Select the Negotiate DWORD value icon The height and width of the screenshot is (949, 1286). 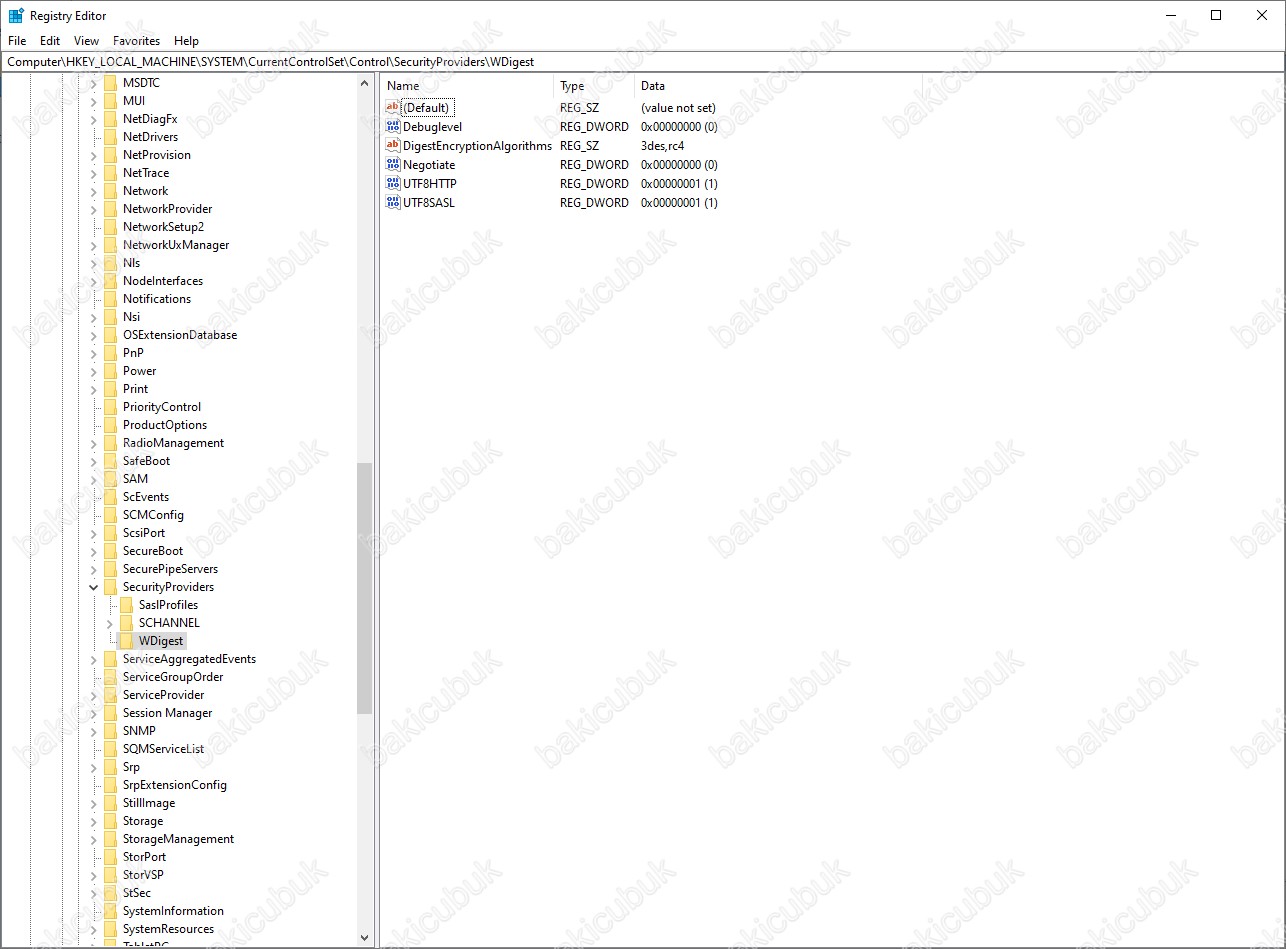tap(392, 165)
